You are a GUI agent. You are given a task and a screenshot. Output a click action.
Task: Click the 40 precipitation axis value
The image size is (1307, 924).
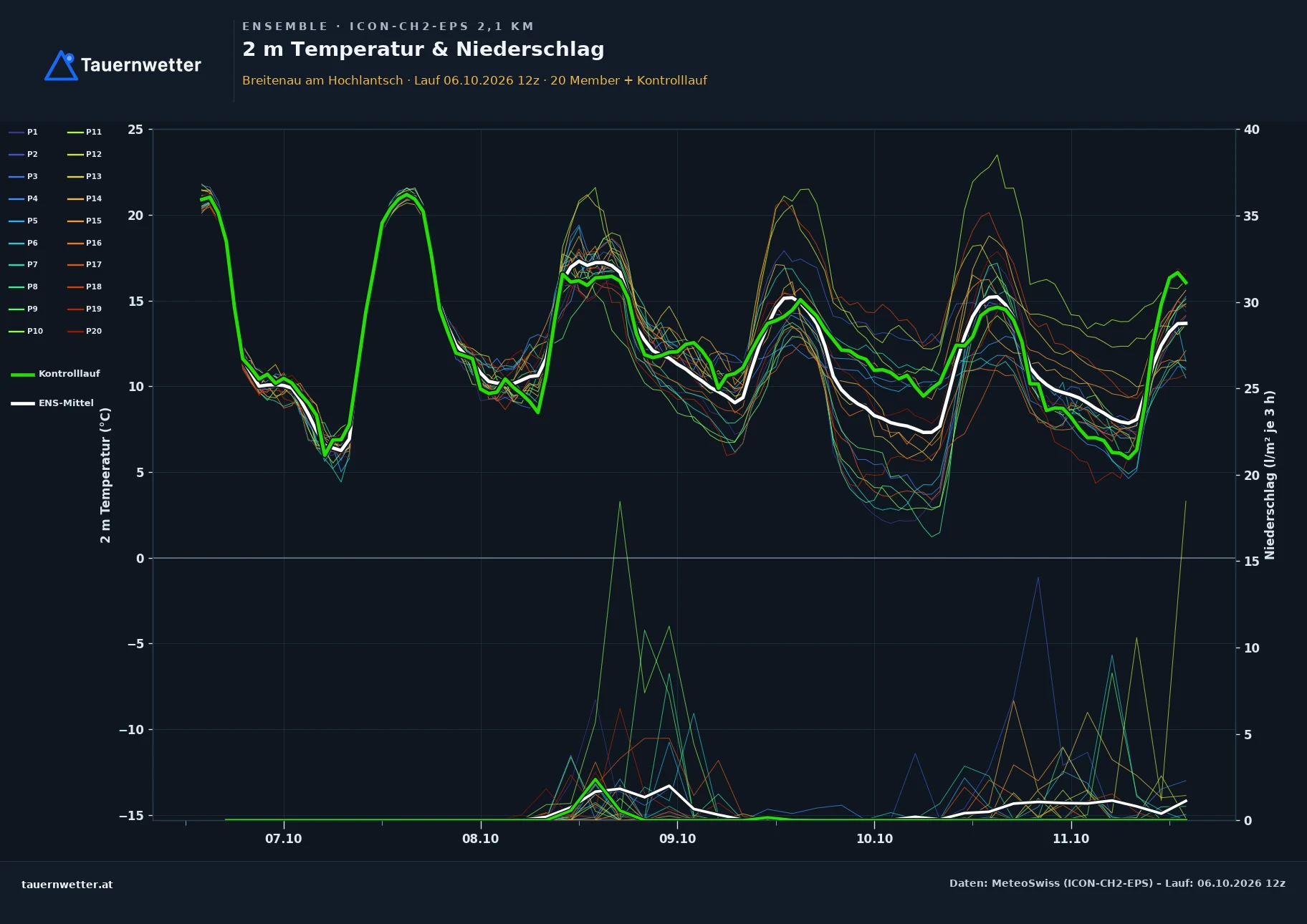point(1252,130)
